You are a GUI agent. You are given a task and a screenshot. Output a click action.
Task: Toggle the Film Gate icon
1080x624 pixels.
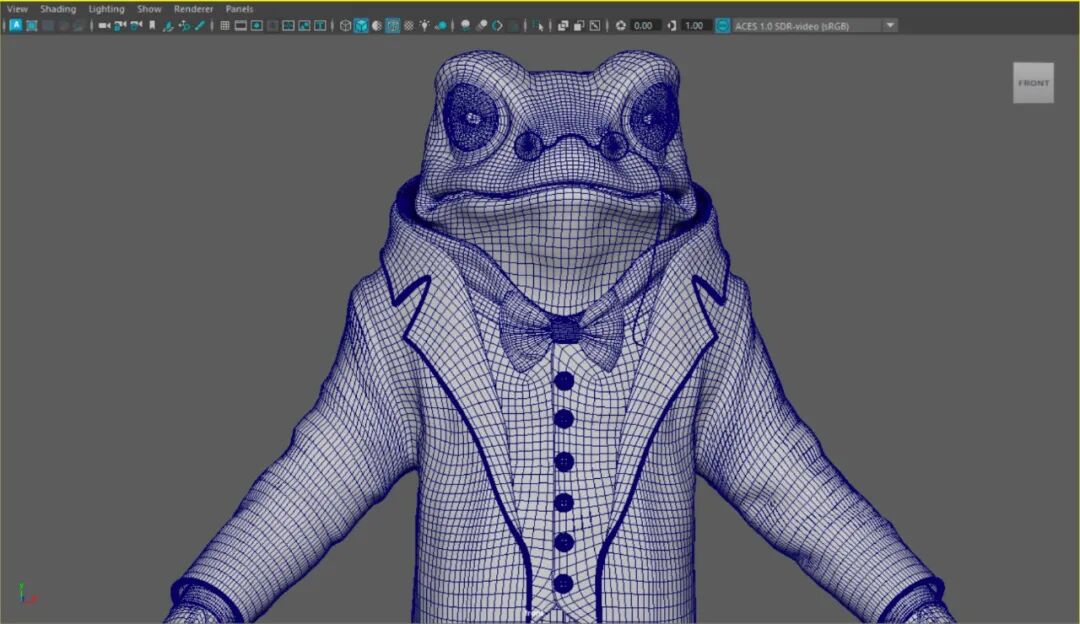pos(240,25)
